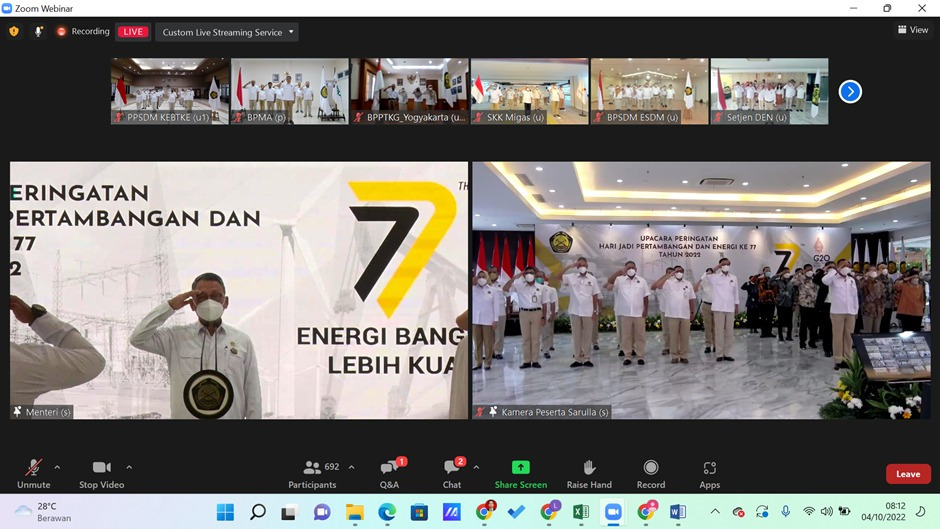Click the Kamera Peserta Sarulla name label
This screenshot has height=529, width=940.
pyautogui.click(x=555, y=412)
